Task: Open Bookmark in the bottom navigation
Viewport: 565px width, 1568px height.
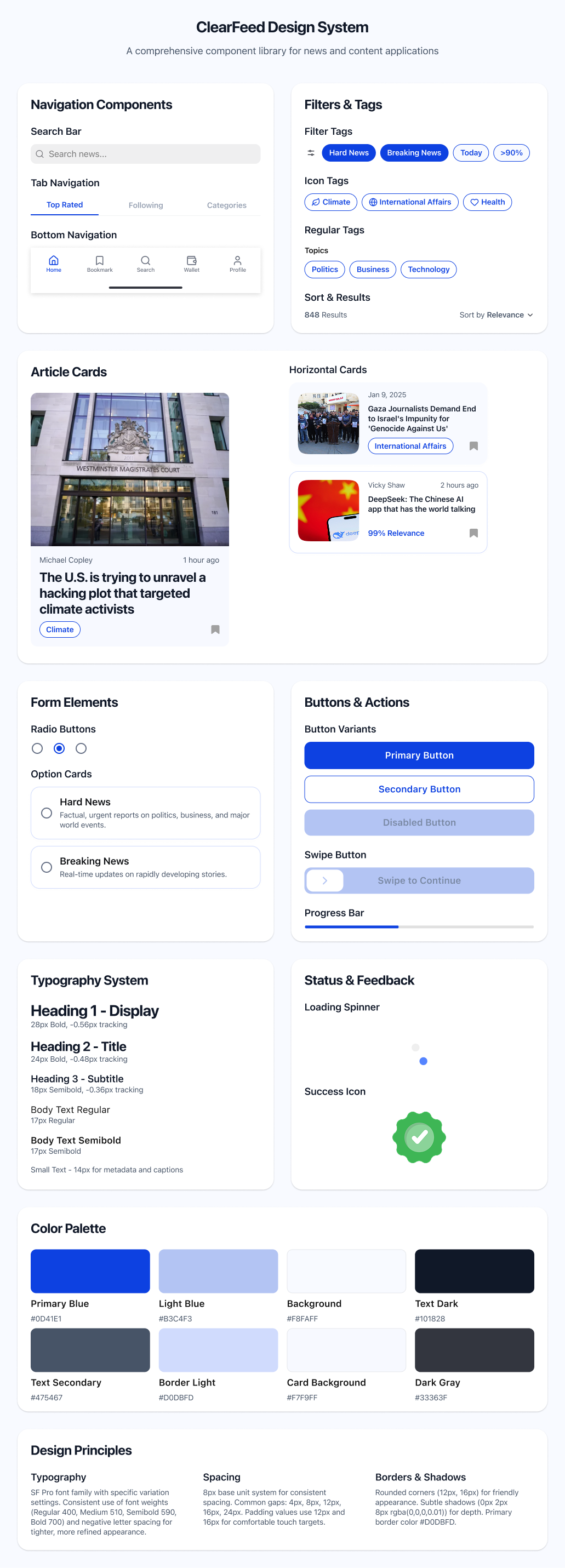Action: 100,264
